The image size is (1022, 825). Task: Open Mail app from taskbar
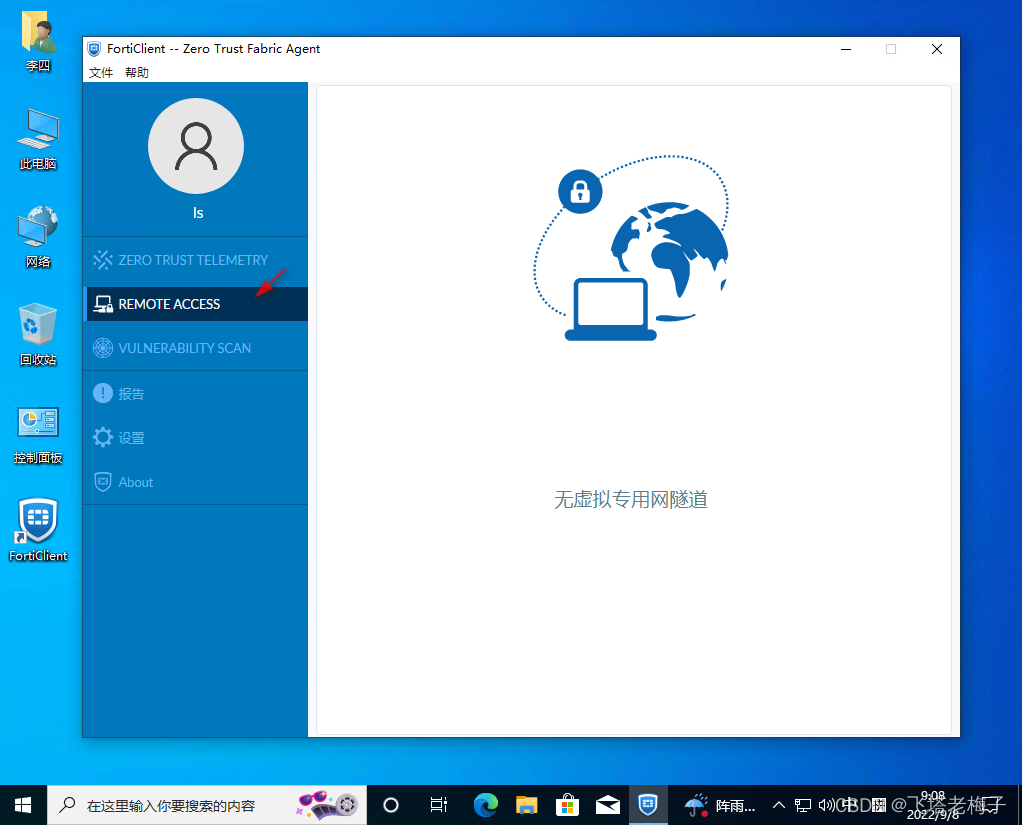tap(607, 805)
